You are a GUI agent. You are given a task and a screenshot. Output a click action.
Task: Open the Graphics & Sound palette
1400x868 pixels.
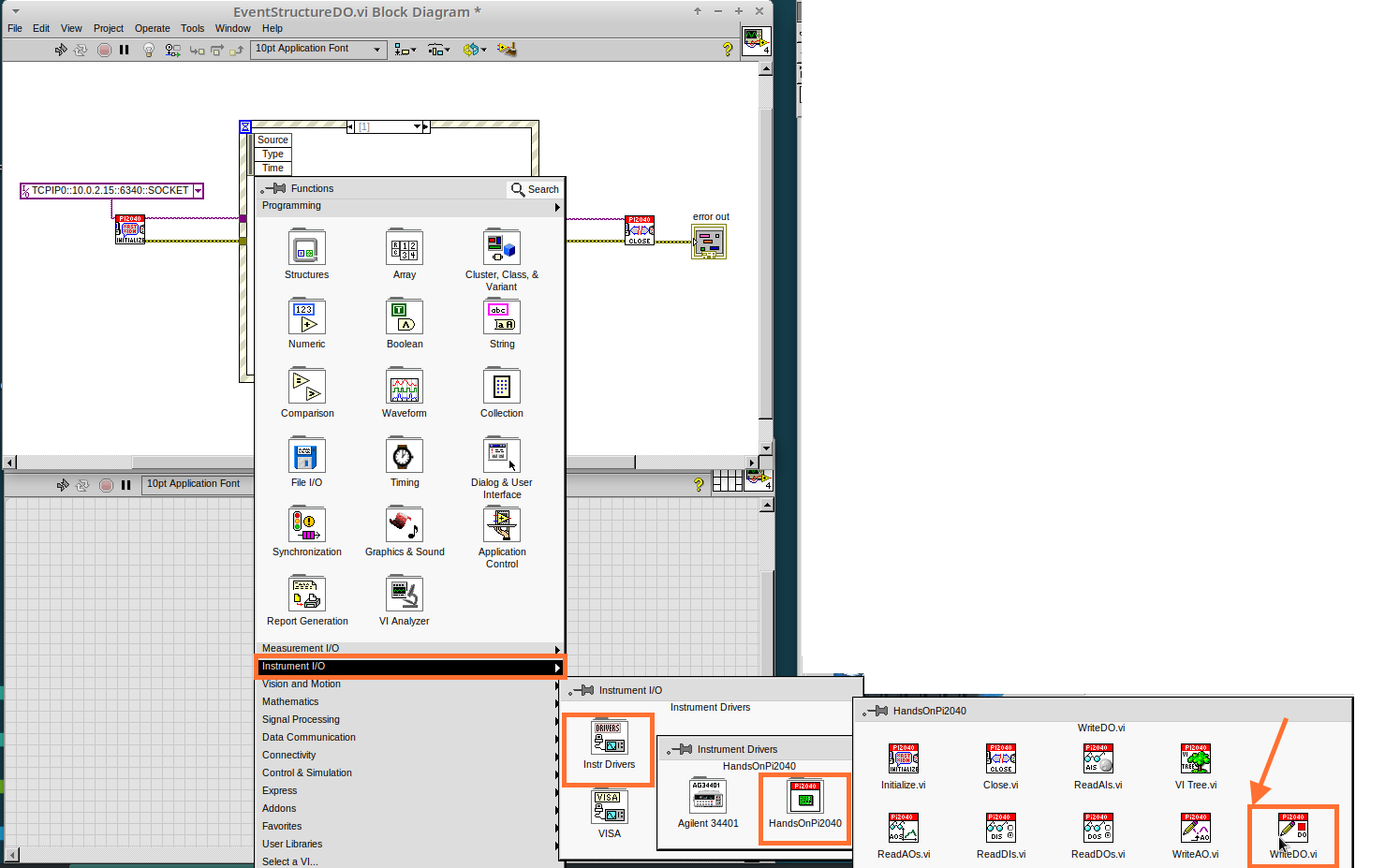(405, 525)
